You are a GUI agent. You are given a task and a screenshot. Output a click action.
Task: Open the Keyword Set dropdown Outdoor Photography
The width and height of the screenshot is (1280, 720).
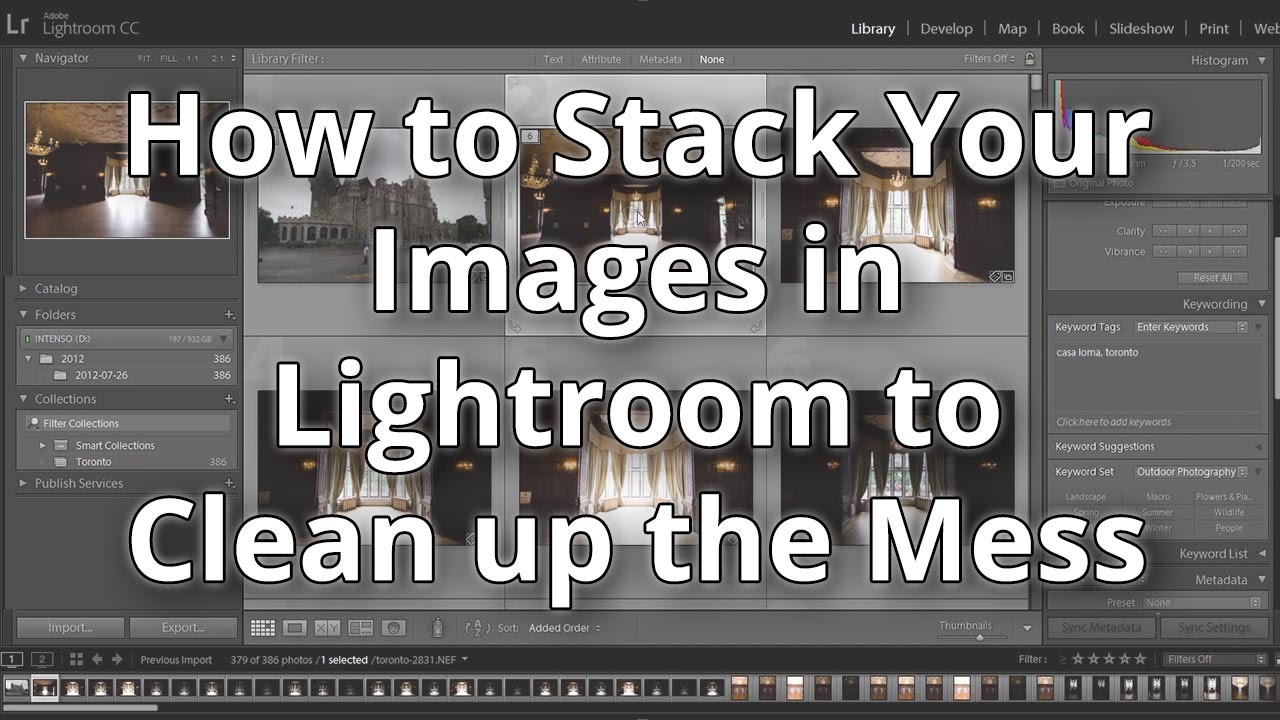[x=1190, y=472]
